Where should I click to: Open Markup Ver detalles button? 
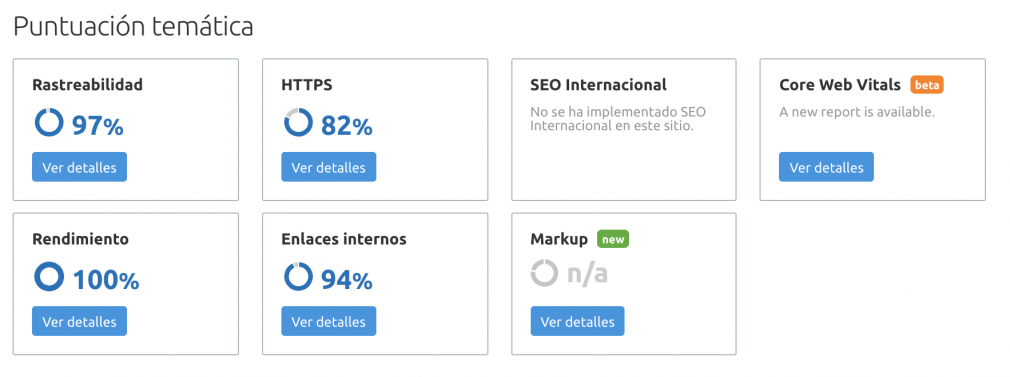click(x=577, y=322)
